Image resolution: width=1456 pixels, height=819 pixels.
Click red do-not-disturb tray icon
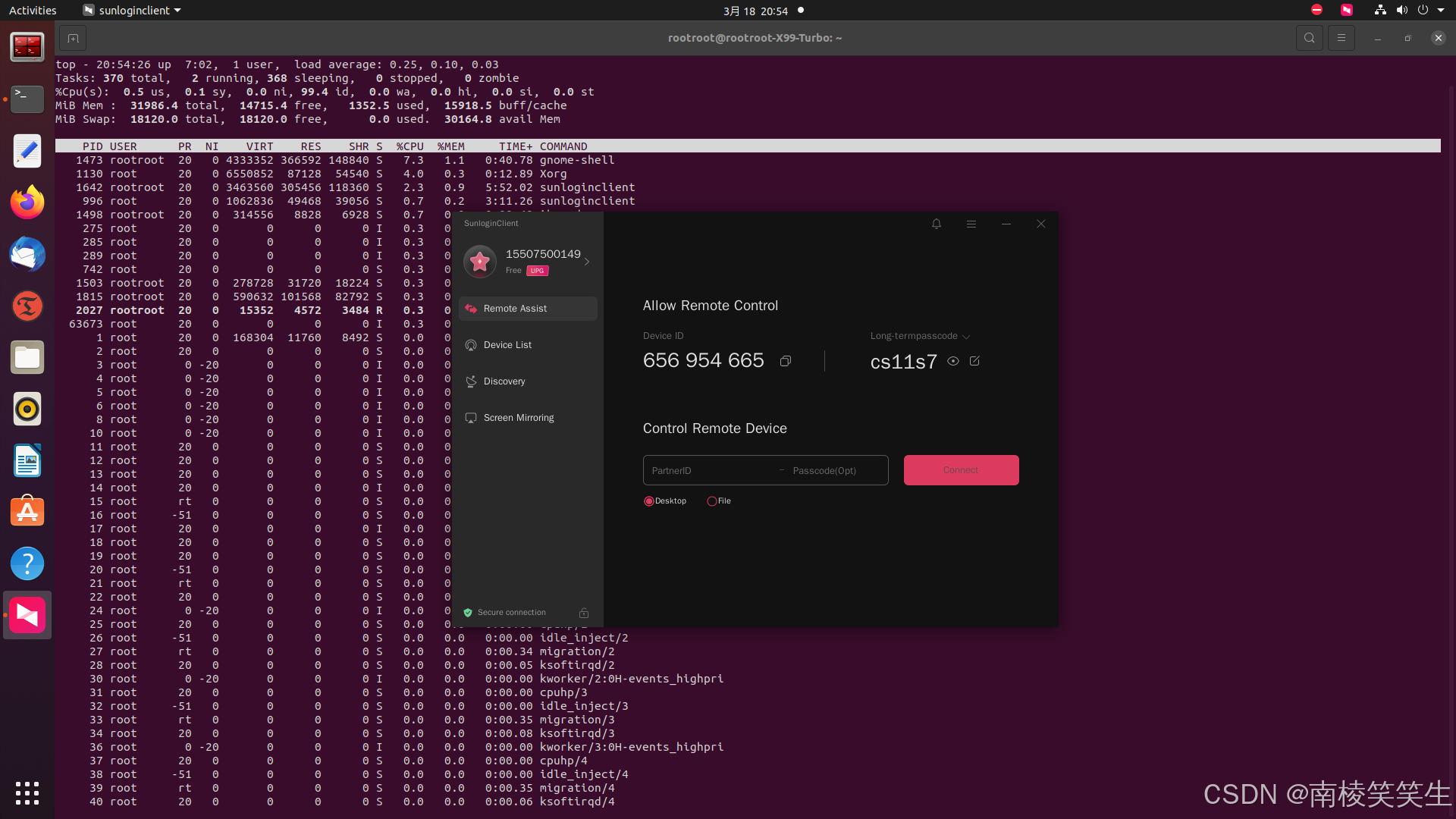point(1316,10)
